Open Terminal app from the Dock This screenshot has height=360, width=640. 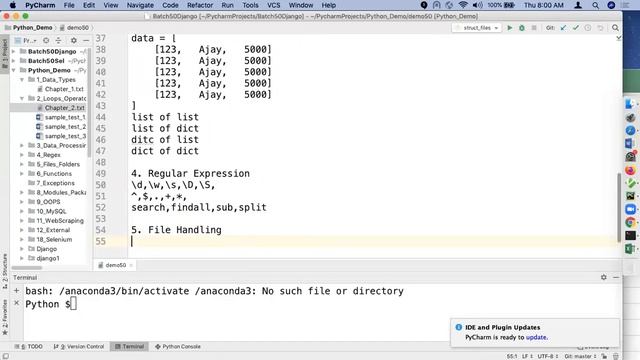(x=631, y=236)
